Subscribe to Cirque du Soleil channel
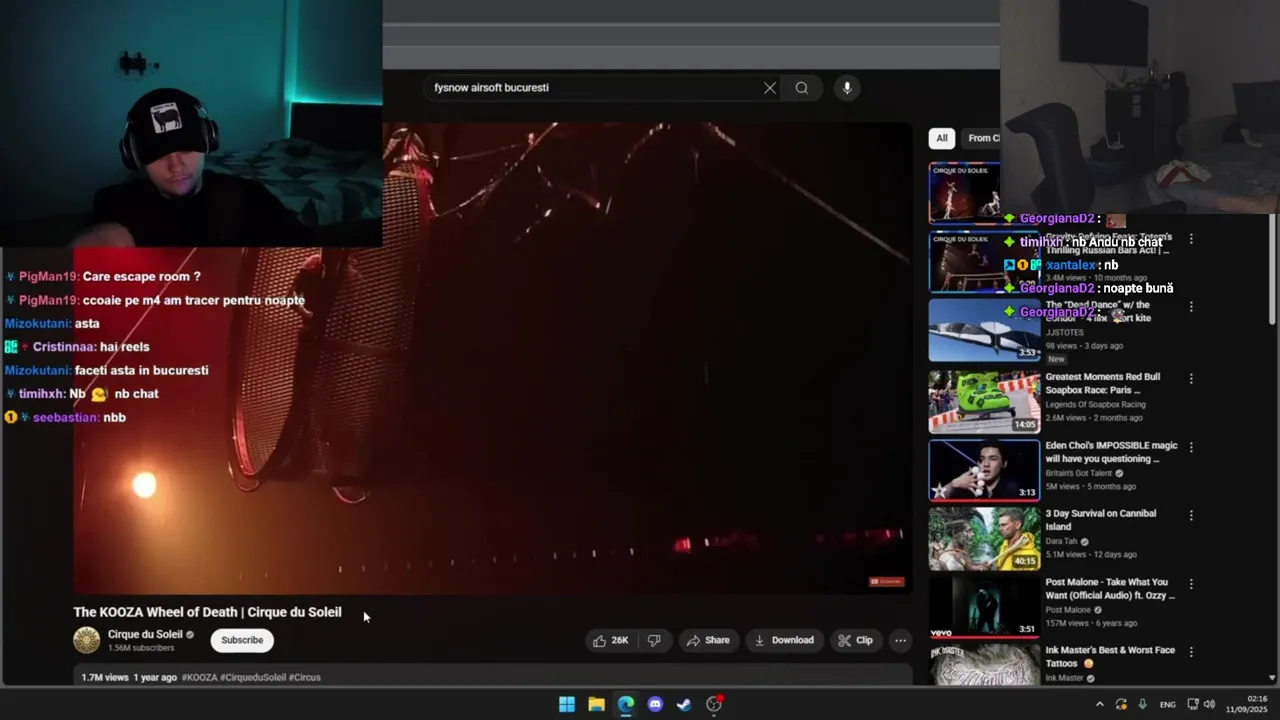 [242, 640]
